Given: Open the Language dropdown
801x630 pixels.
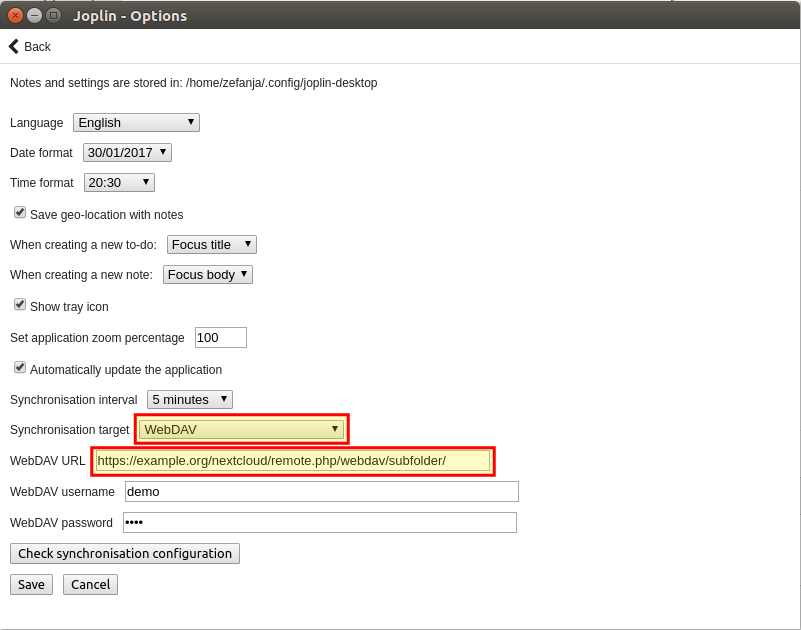Looking at the screenshot, I should tap(136, 123).
